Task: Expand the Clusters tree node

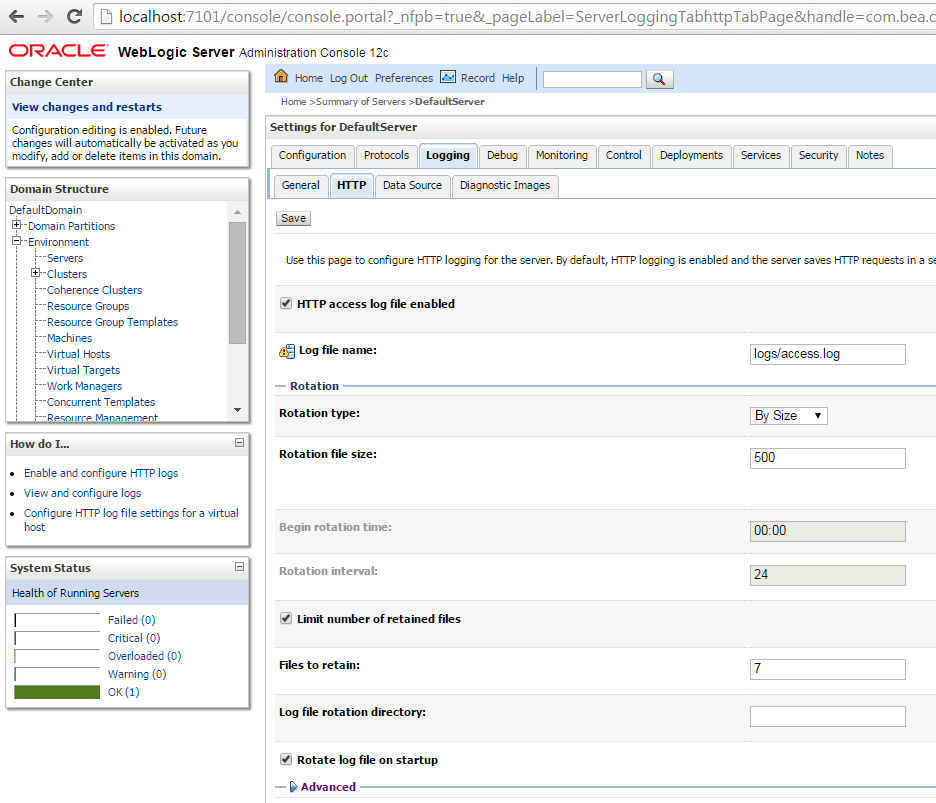Action: click(36, 273)
